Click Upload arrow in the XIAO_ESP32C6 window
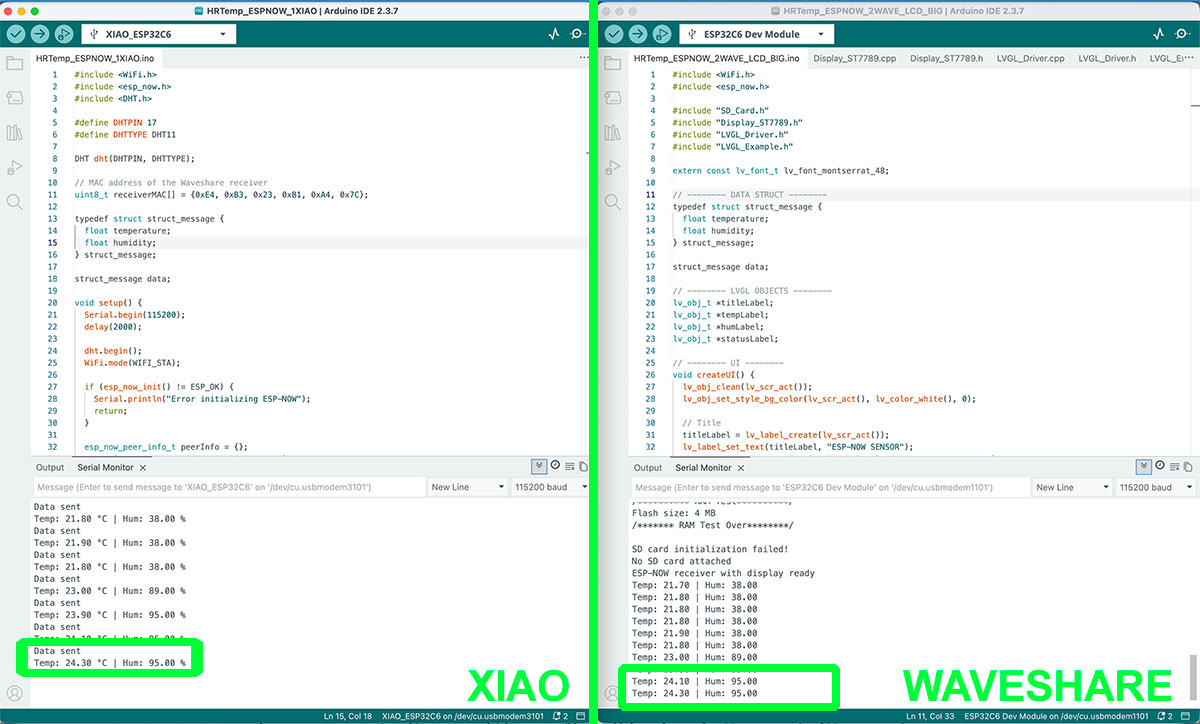This screenshot has width=1200, height=724. 40,34
